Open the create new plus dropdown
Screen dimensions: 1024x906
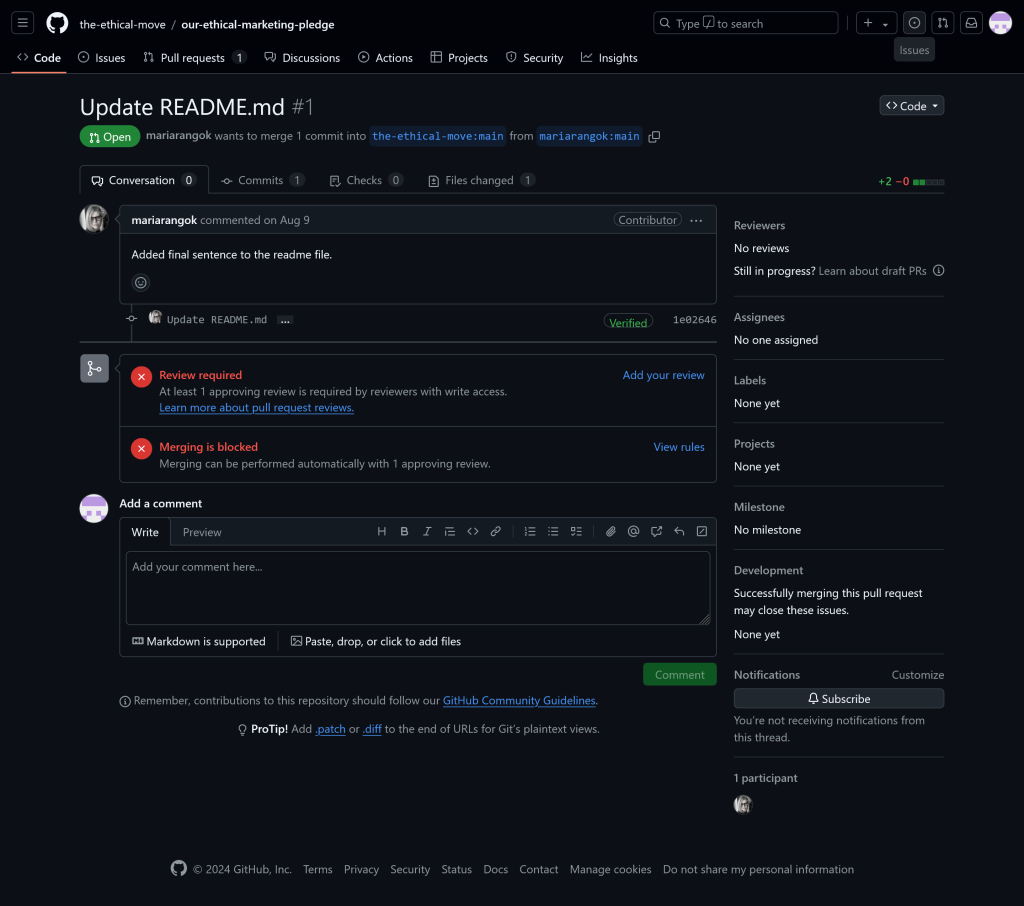pos(876,23)
